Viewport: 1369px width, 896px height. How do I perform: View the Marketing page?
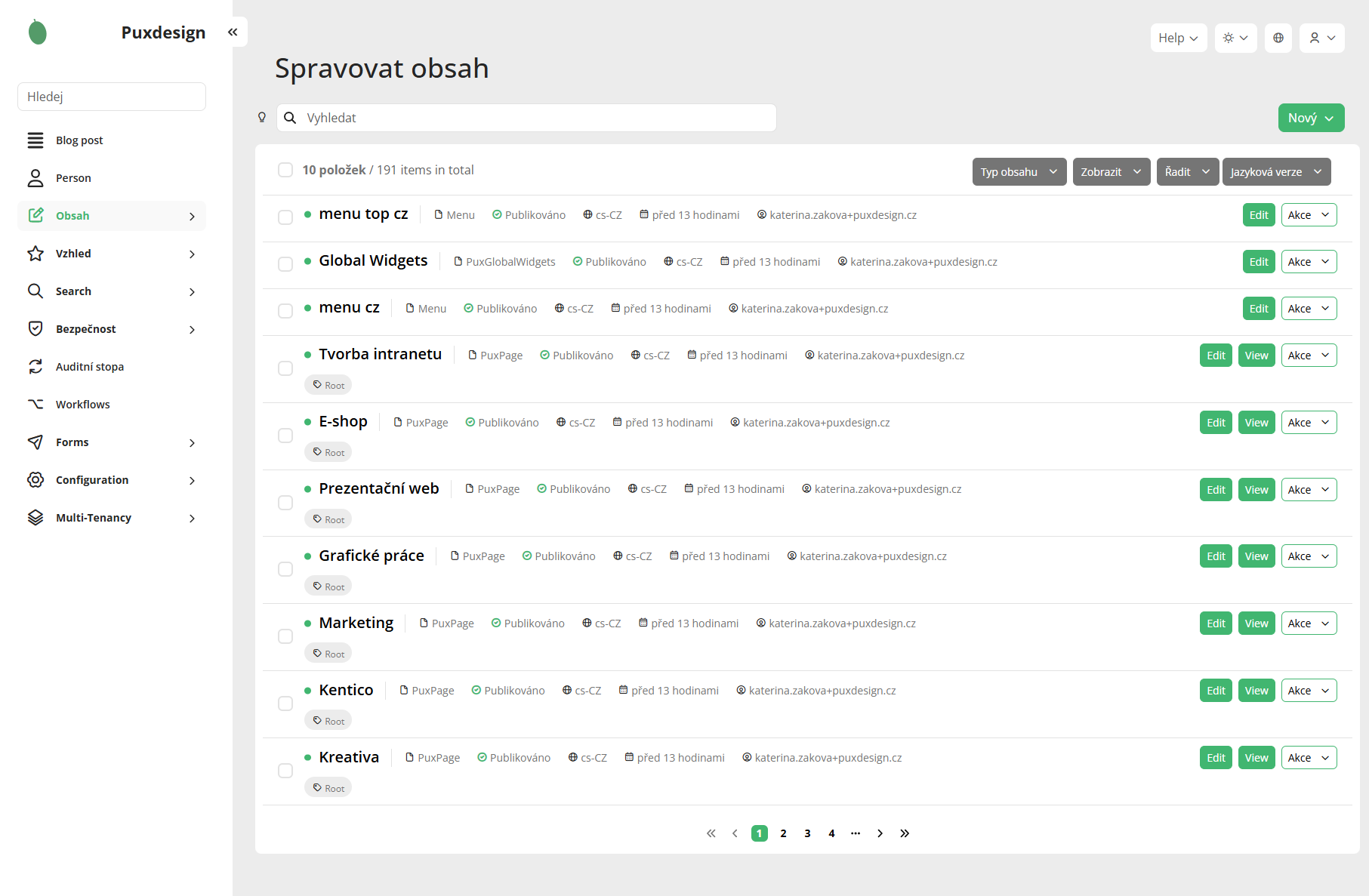click(x=1256, y=623)
